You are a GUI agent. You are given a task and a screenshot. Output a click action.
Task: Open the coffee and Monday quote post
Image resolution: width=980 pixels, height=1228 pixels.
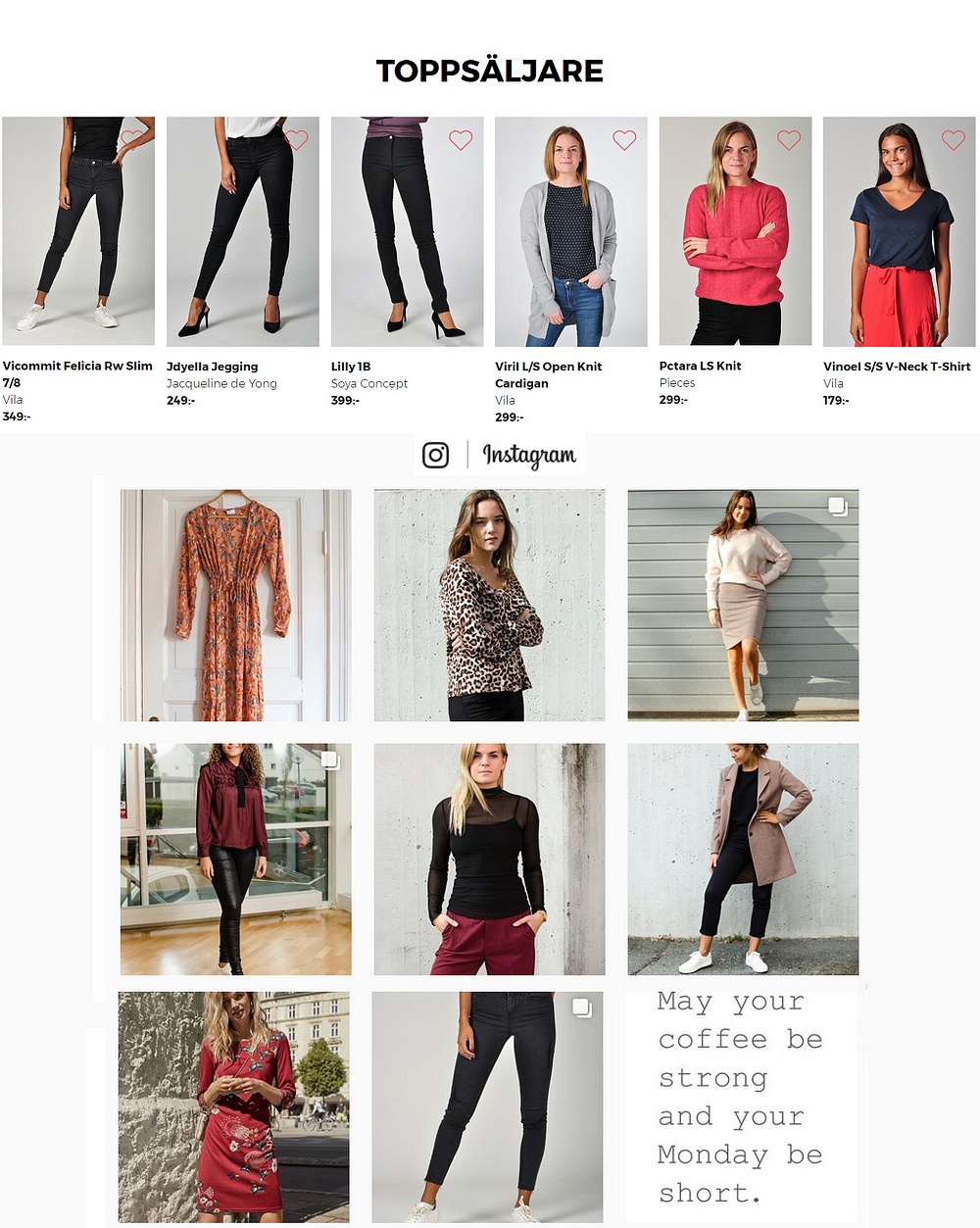742,1106
